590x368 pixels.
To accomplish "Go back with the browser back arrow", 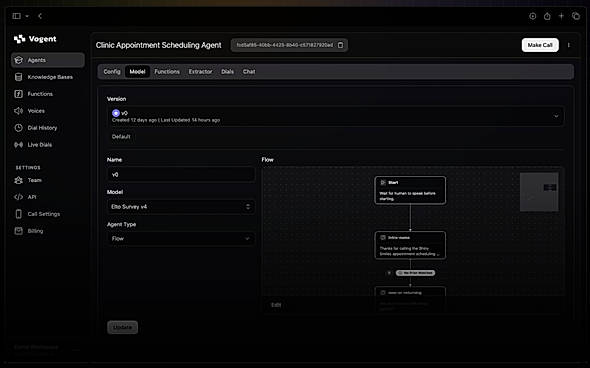I will point(40,16).
